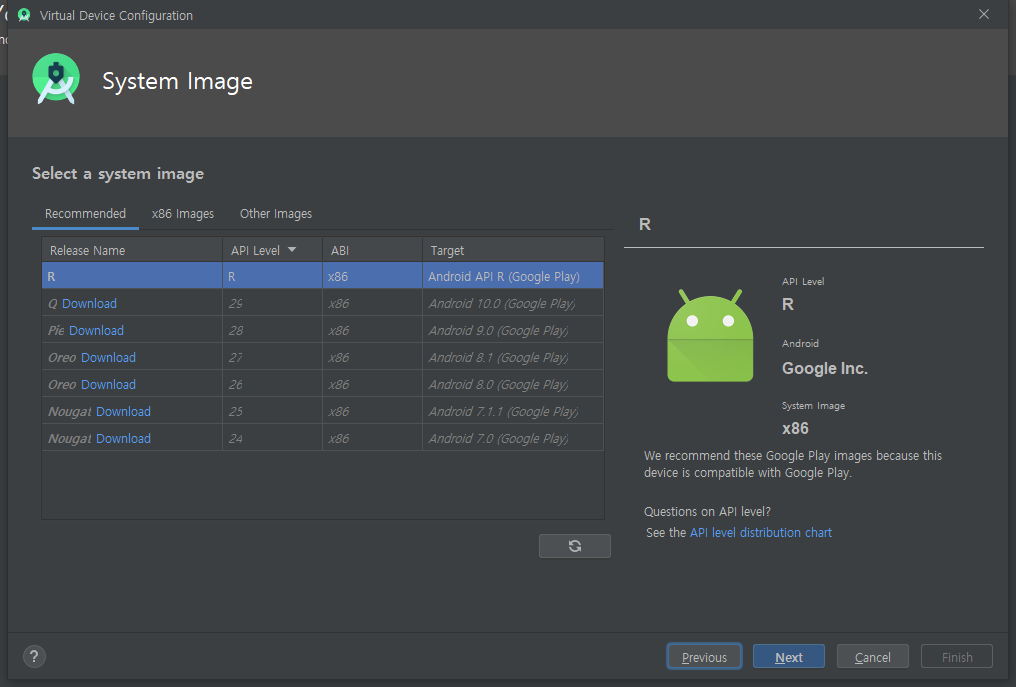The width and height of the screenshot is (1016, 687).
Task: Cancel the device configuration
Action: pyautogui.click(x=873, y=657)
